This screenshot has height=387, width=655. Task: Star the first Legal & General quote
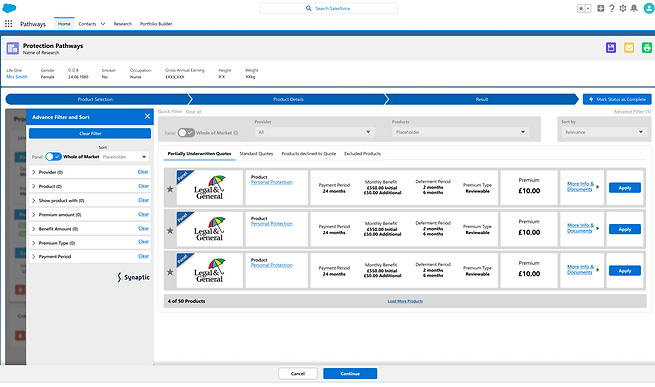tap(170, 189)
